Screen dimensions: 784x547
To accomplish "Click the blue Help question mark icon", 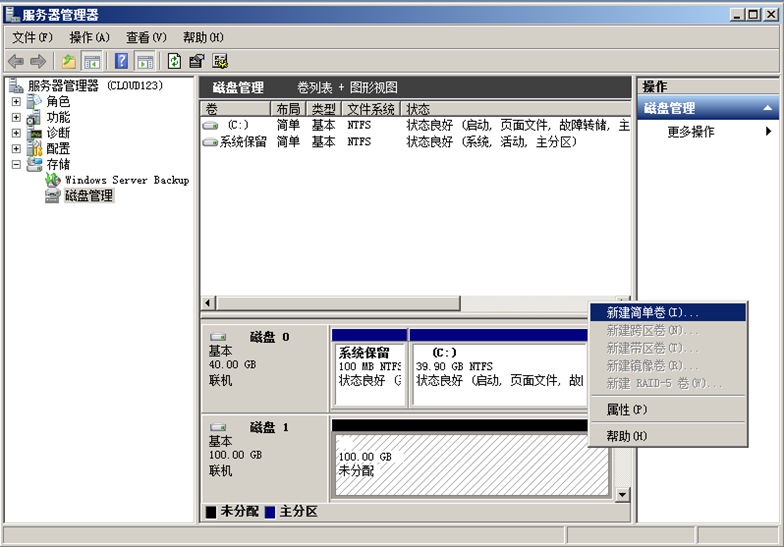I will point(122,61).
